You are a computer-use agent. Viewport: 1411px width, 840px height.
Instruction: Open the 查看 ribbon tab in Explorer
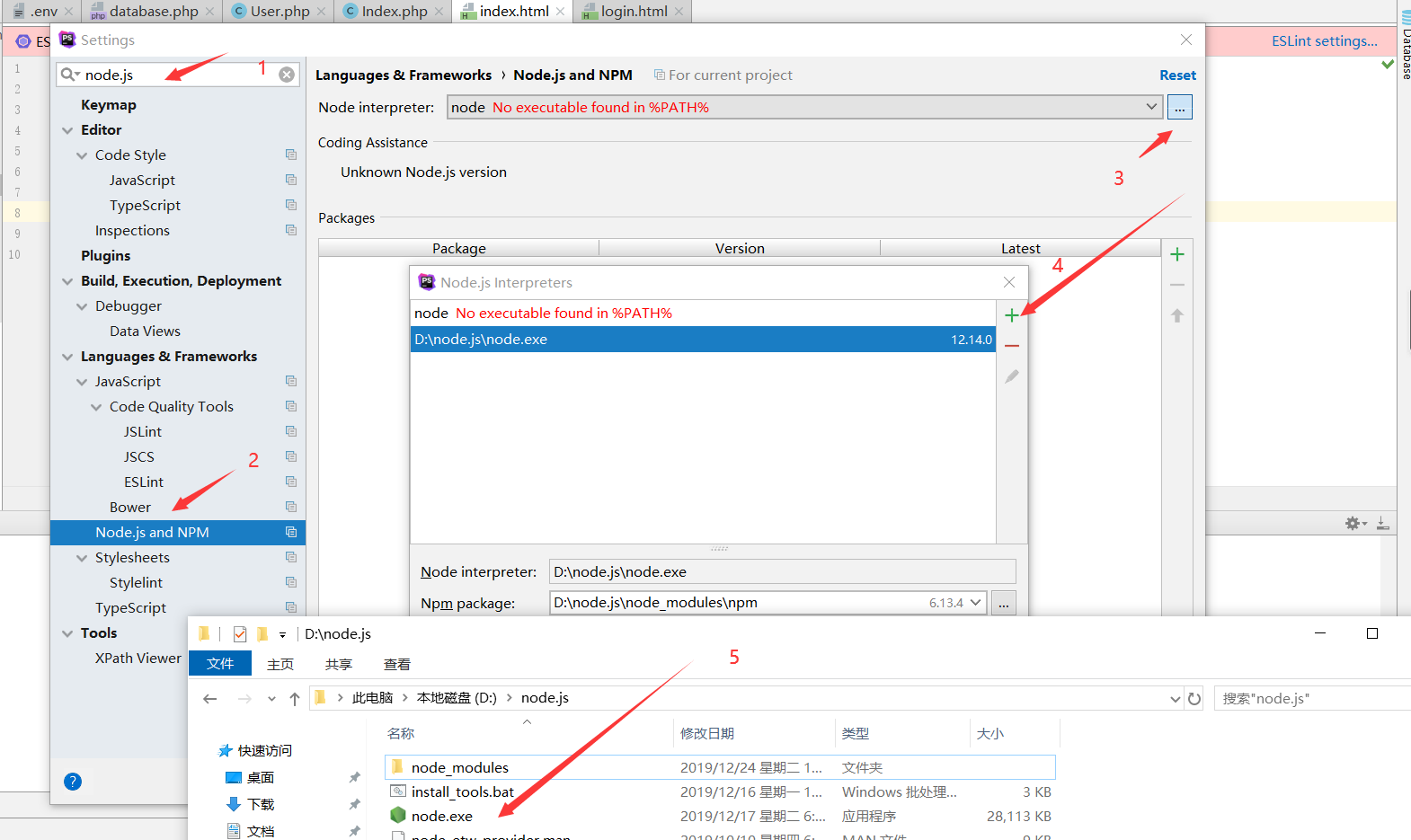coord(397,664)
